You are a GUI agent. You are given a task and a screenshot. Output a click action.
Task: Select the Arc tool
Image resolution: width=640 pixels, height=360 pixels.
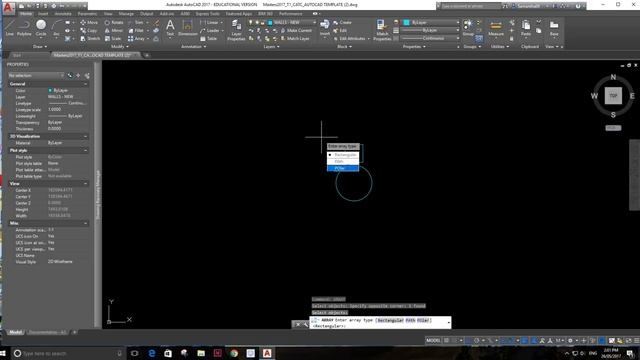[56, 28]
